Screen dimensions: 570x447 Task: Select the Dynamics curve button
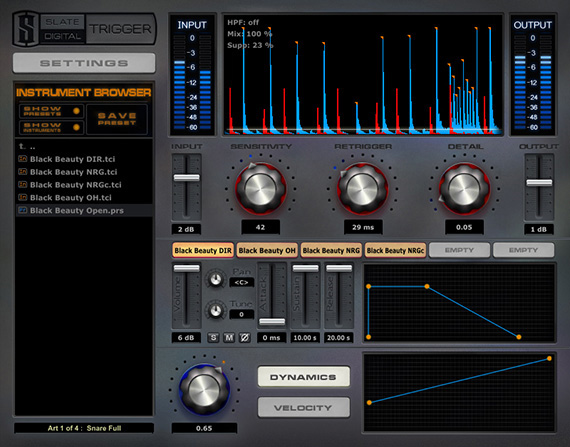[304, 377]
